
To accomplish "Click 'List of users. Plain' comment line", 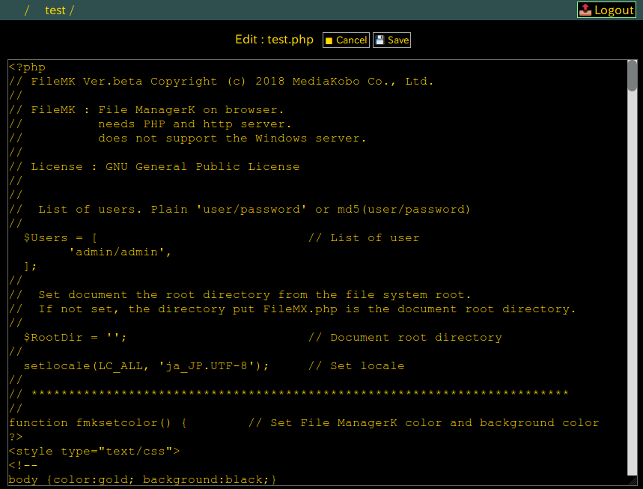I will 239,210.
